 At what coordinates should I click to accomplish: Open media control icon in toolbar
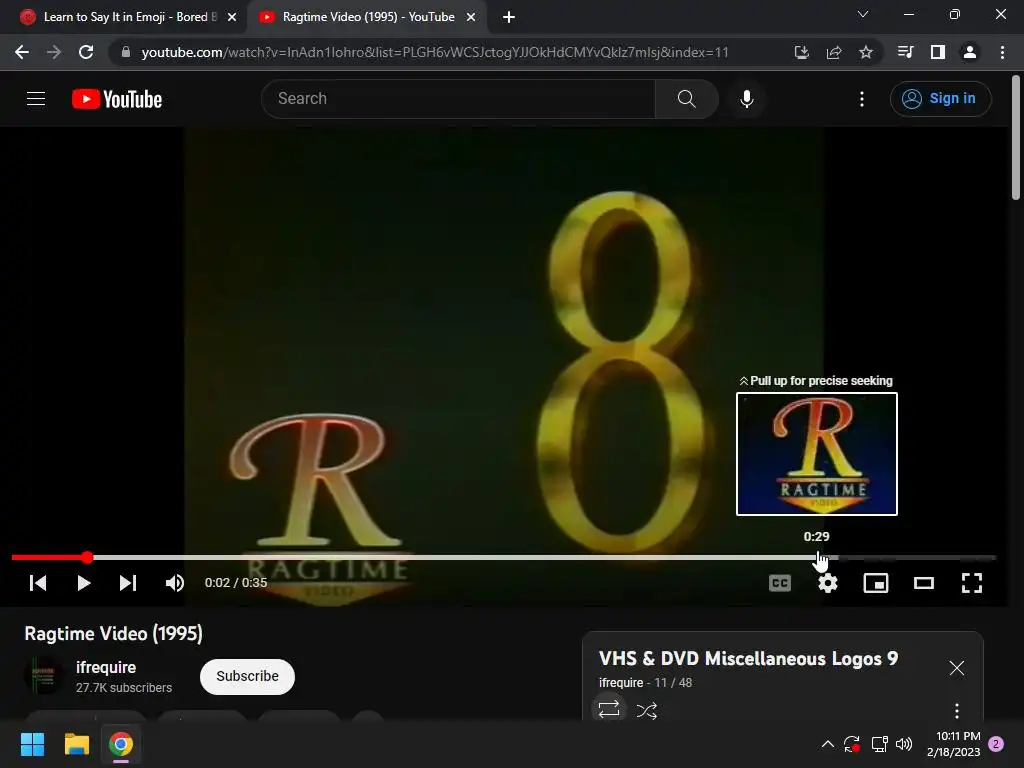click(x=905, y=52)
